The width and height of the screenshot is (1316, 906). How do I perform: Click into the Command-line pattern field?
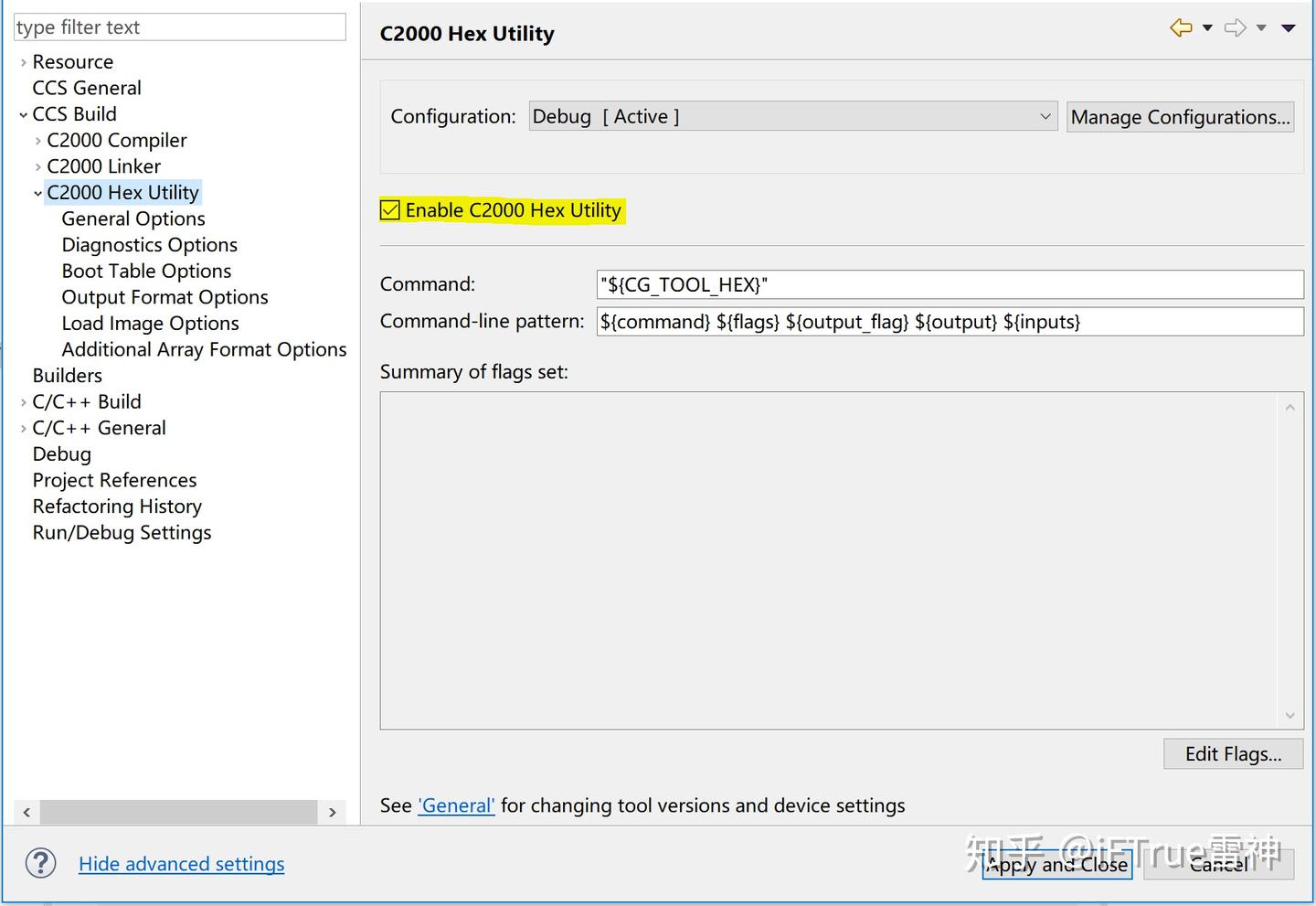(949, 322)
